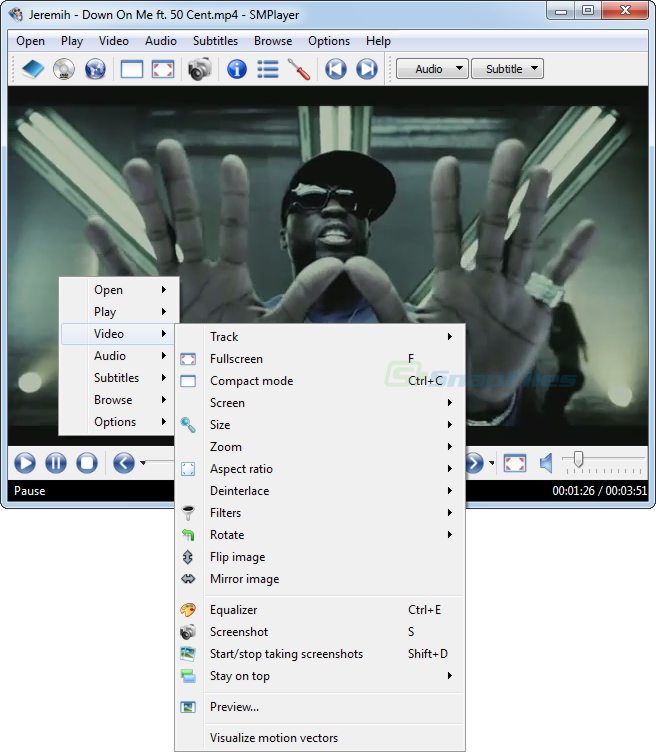656x752 pixels.
Task: Expand the Screen submenu
Action: pyautogui.click(x=320, y=403)
